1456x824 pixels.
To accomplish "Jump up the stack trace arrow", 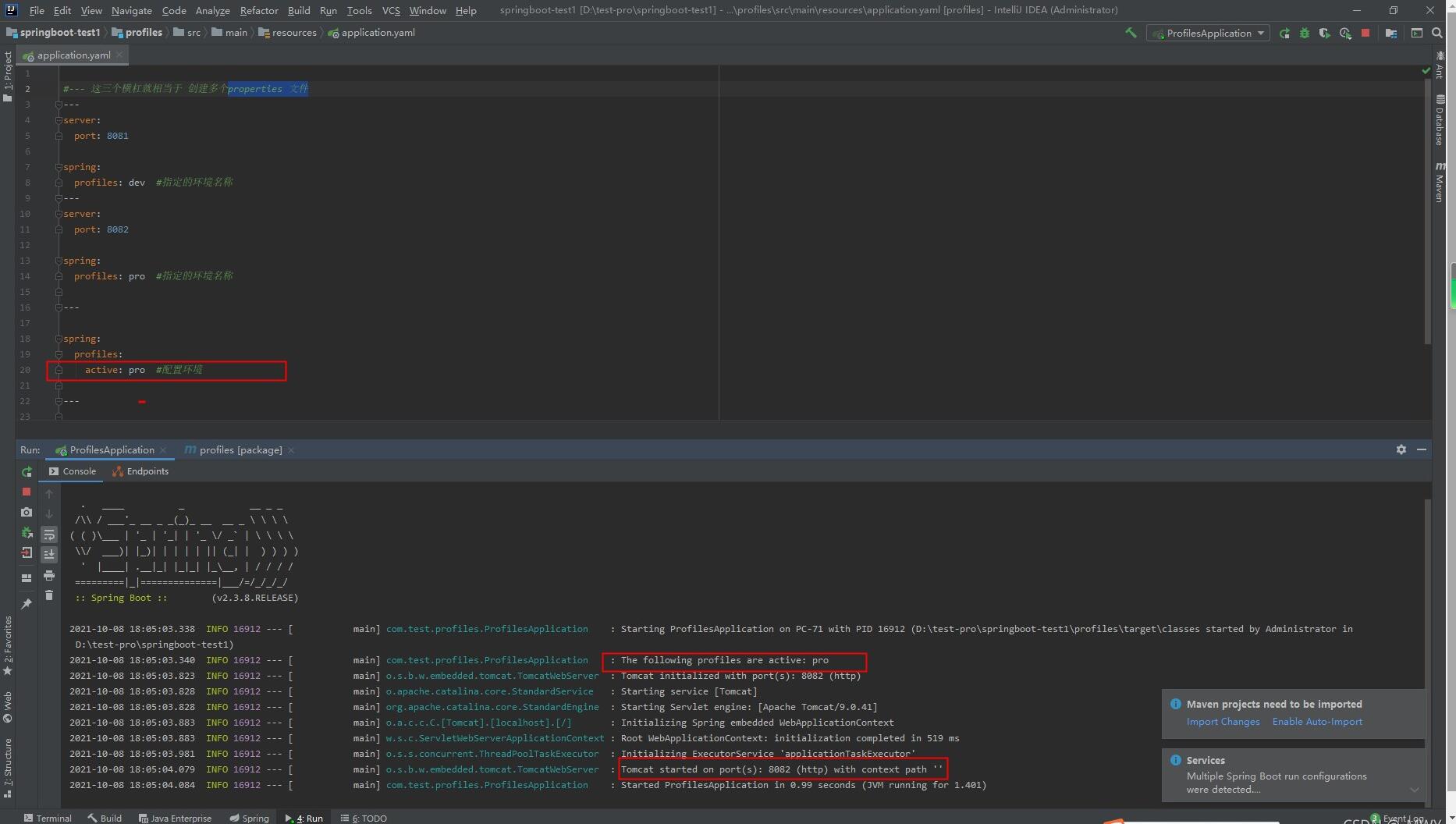I will (x=49, y=494).
